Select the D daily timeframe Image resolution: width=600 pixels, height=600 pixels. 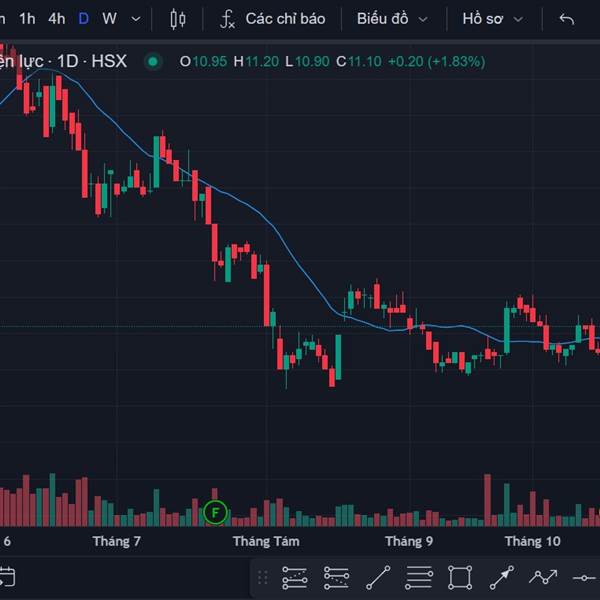[83, 18]
